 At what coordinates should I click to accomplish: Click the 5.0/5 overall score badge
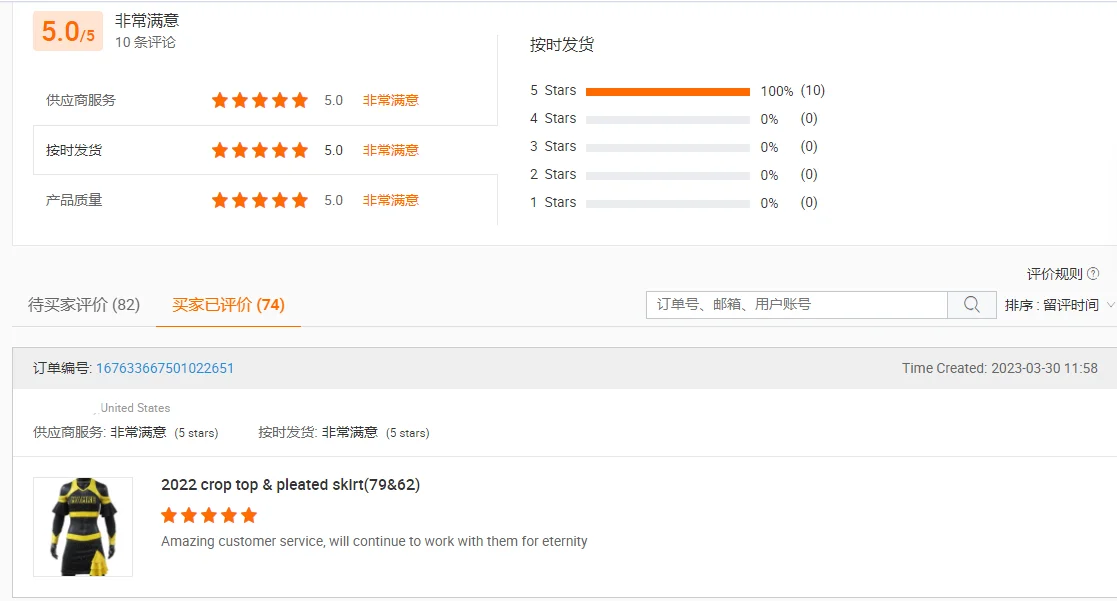68,32
